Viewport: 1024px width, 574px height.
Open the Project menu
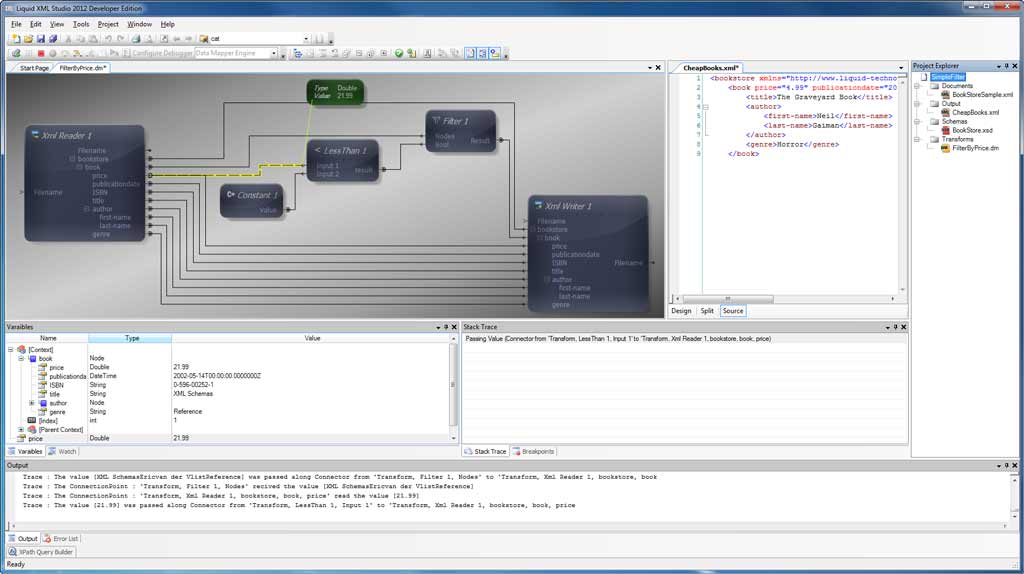[108, 24]
